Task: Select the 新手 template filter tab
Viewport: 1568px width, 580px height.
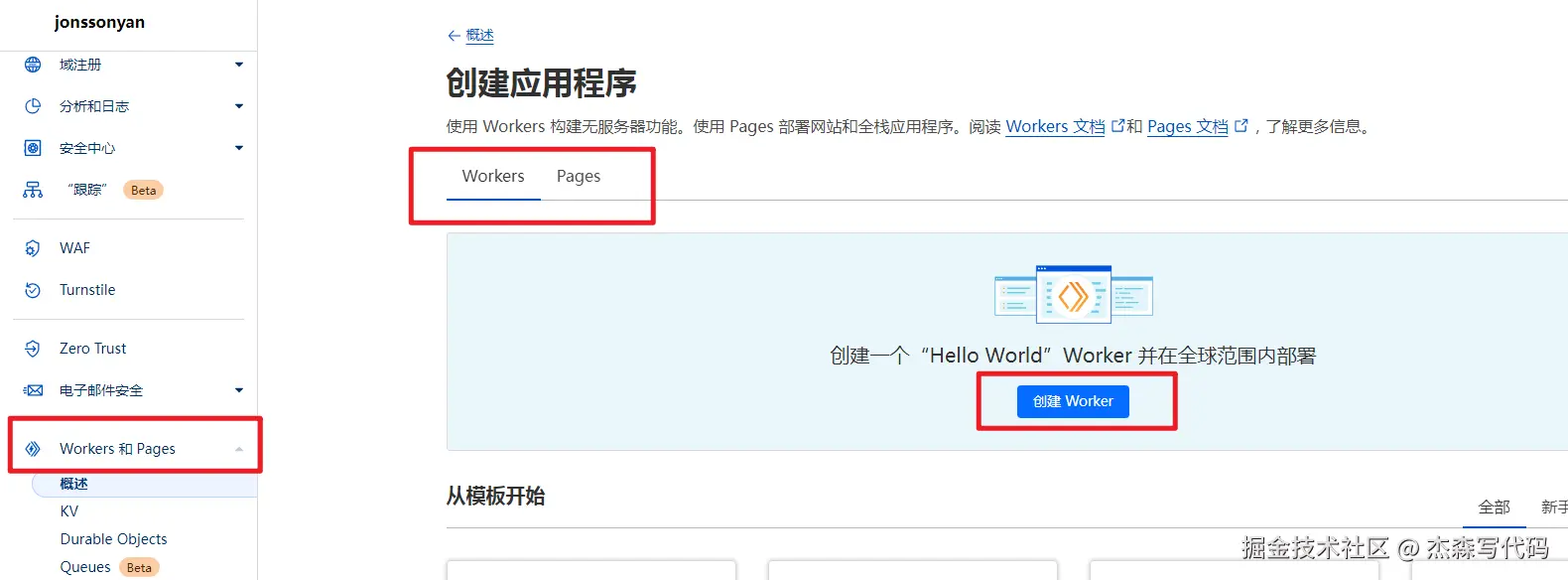Action: [x=1554, y=507]
